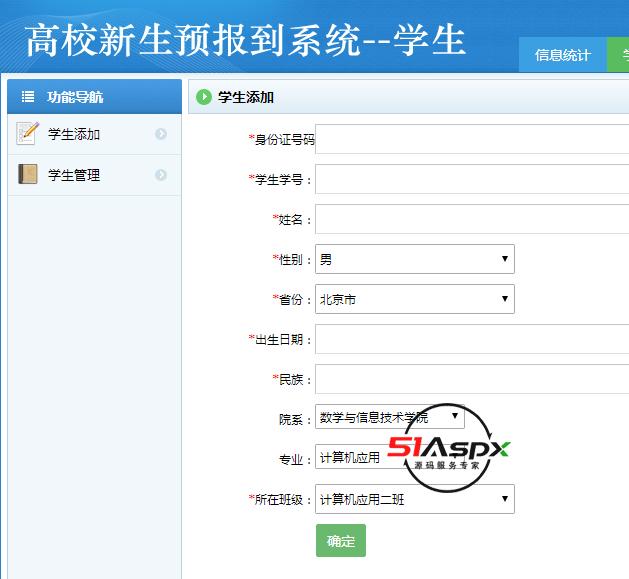Open the 性别 dropdown
This screenshot has width=629, height=579.
pyautogui.click(x=415, y=259)
